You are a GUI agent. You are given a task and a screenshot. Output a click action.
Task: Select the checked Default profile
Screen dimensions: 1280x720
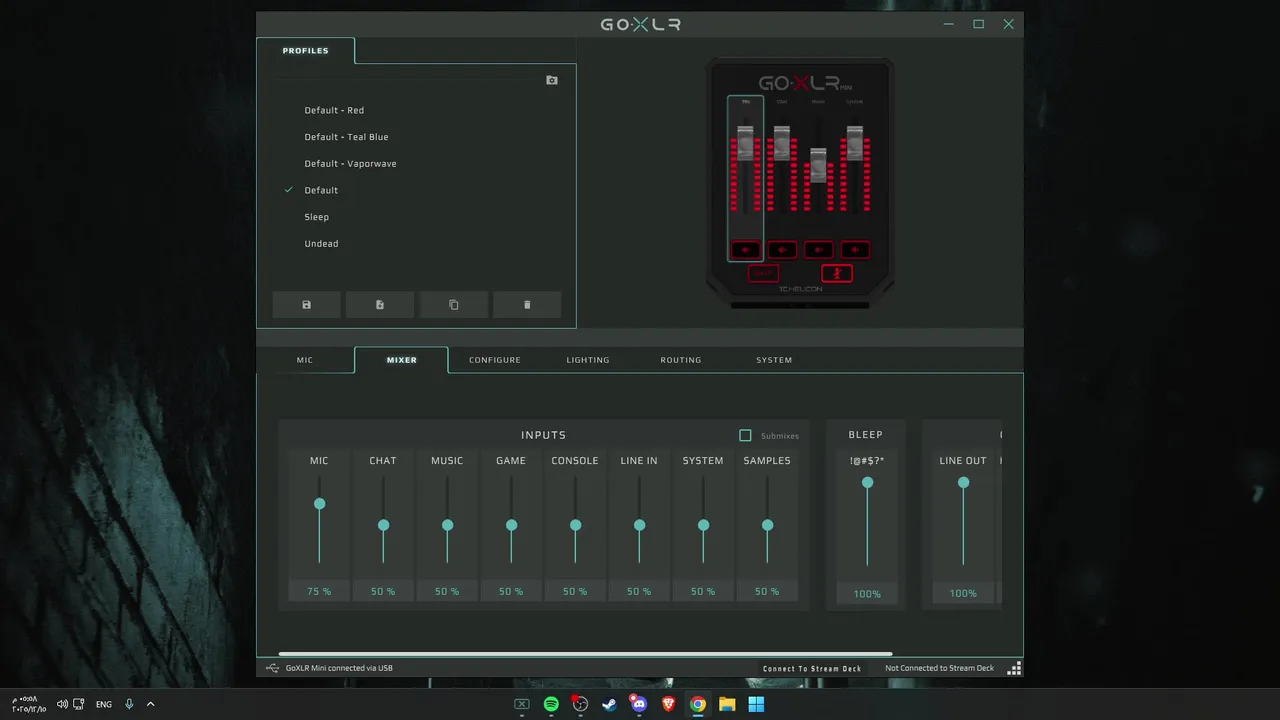(x=321, y=190)
